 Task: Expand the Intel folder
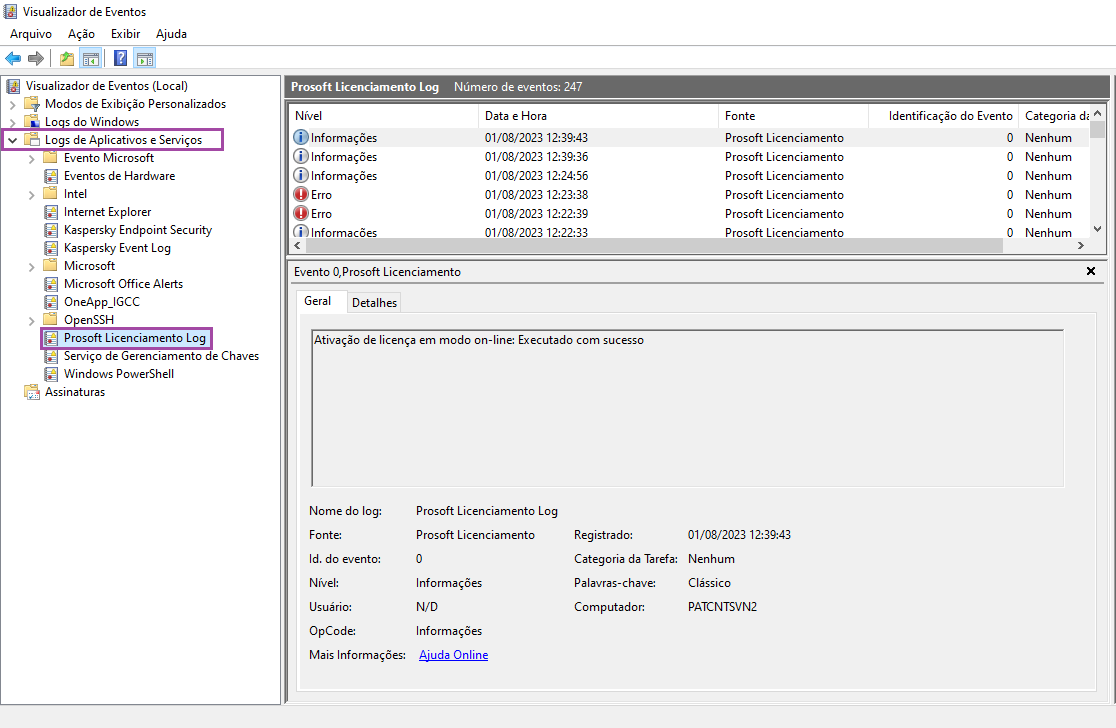point(31,194)
